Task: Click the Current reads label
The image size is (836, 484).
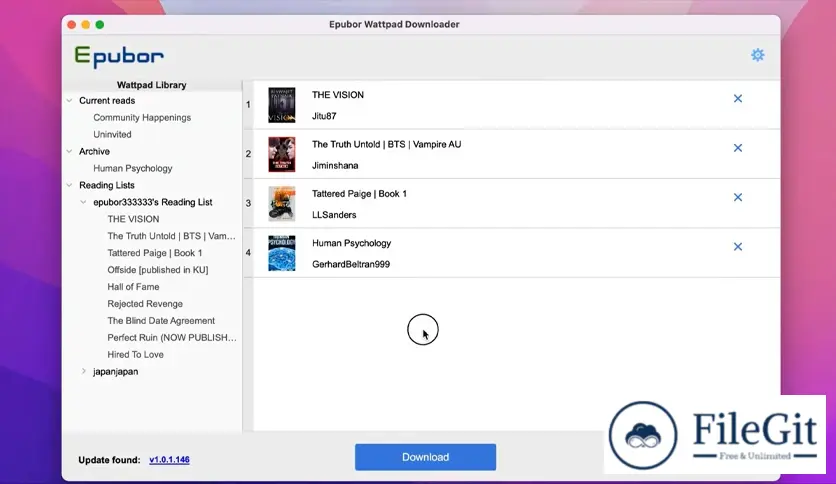Action: coord(107,100)
